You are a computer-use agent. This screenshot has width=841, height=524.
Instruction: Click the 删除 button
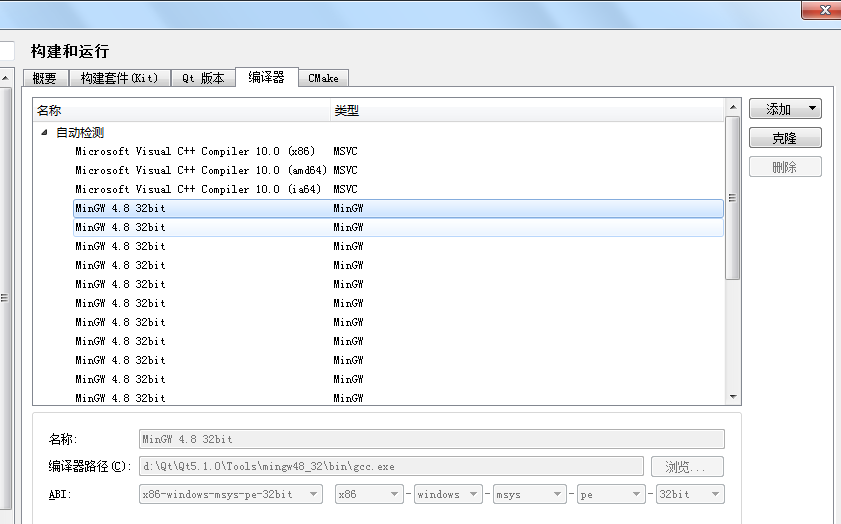point(785,167)
